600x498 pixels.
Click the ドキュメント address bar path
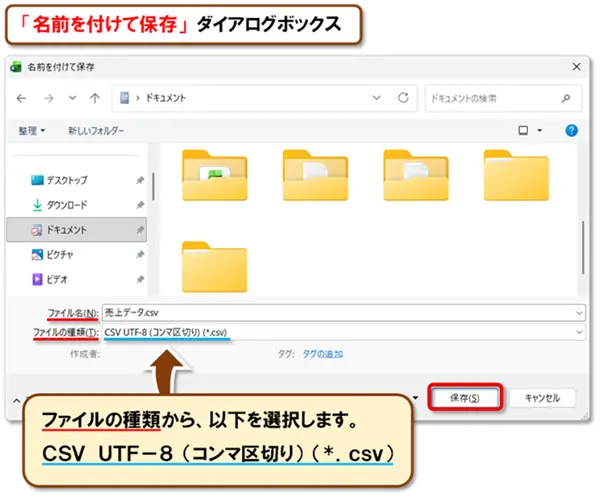click(166, 98)
